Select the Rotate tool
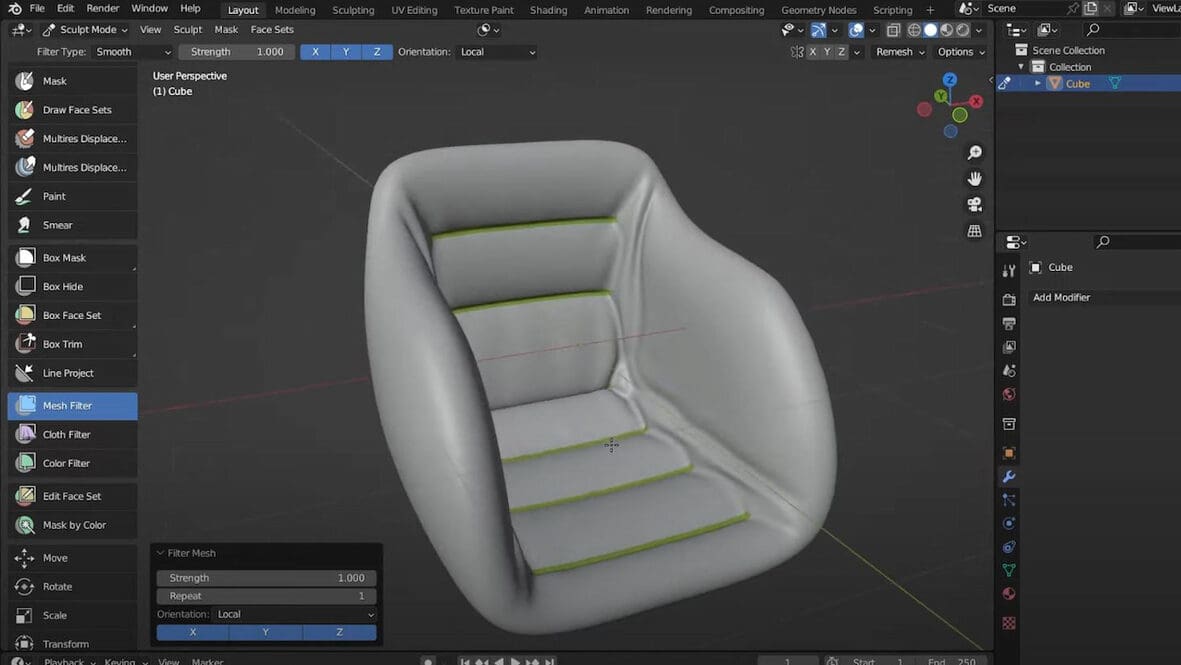The height and width of the screenshot is (665, 1181). [x=72, y=587]
